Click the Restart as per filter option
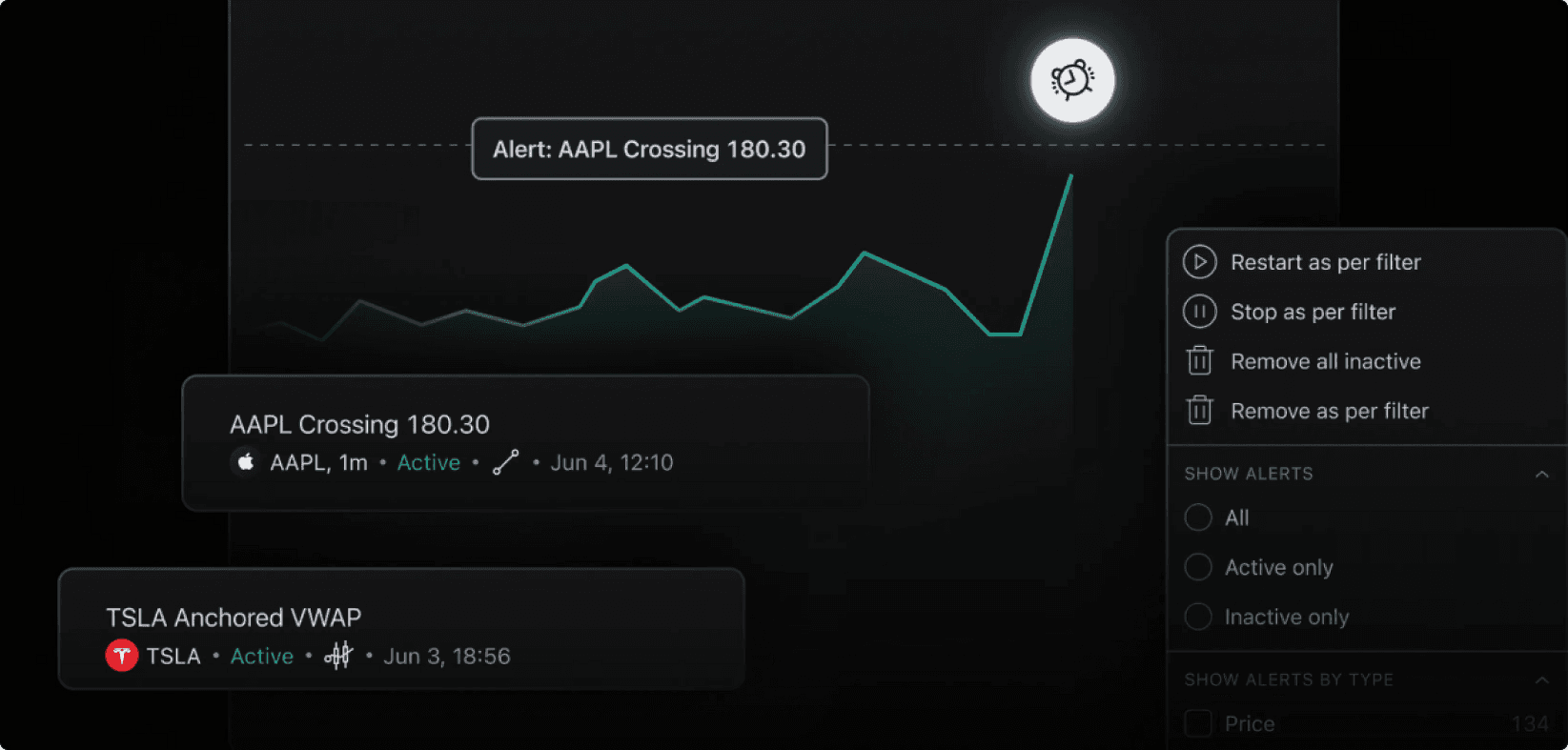Screen dimensions: 1568x750 (1327, 261)
